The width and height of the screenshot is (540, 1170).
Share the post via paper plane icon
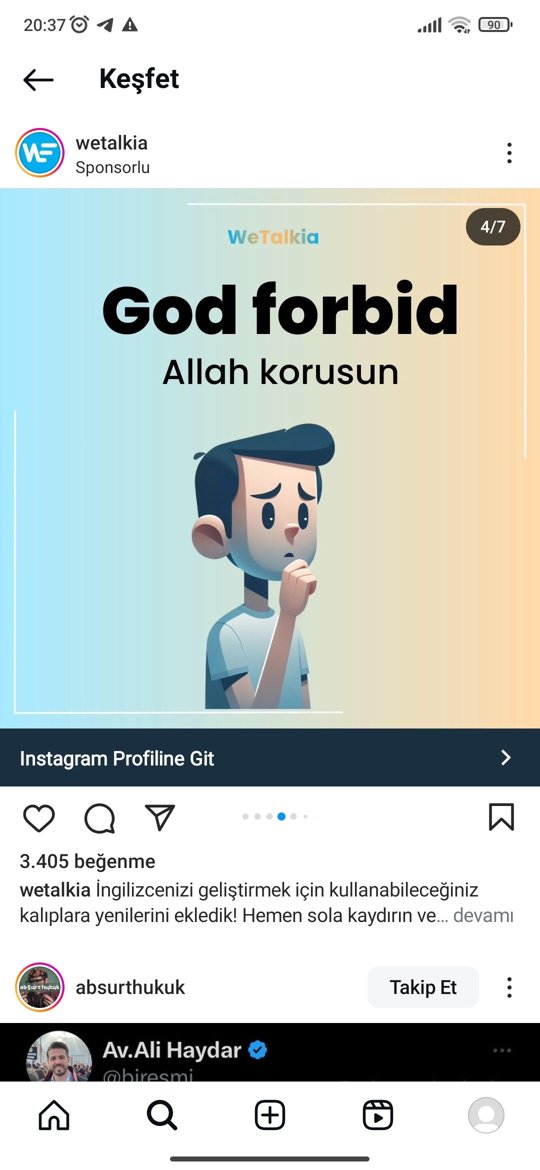[160, 818]
